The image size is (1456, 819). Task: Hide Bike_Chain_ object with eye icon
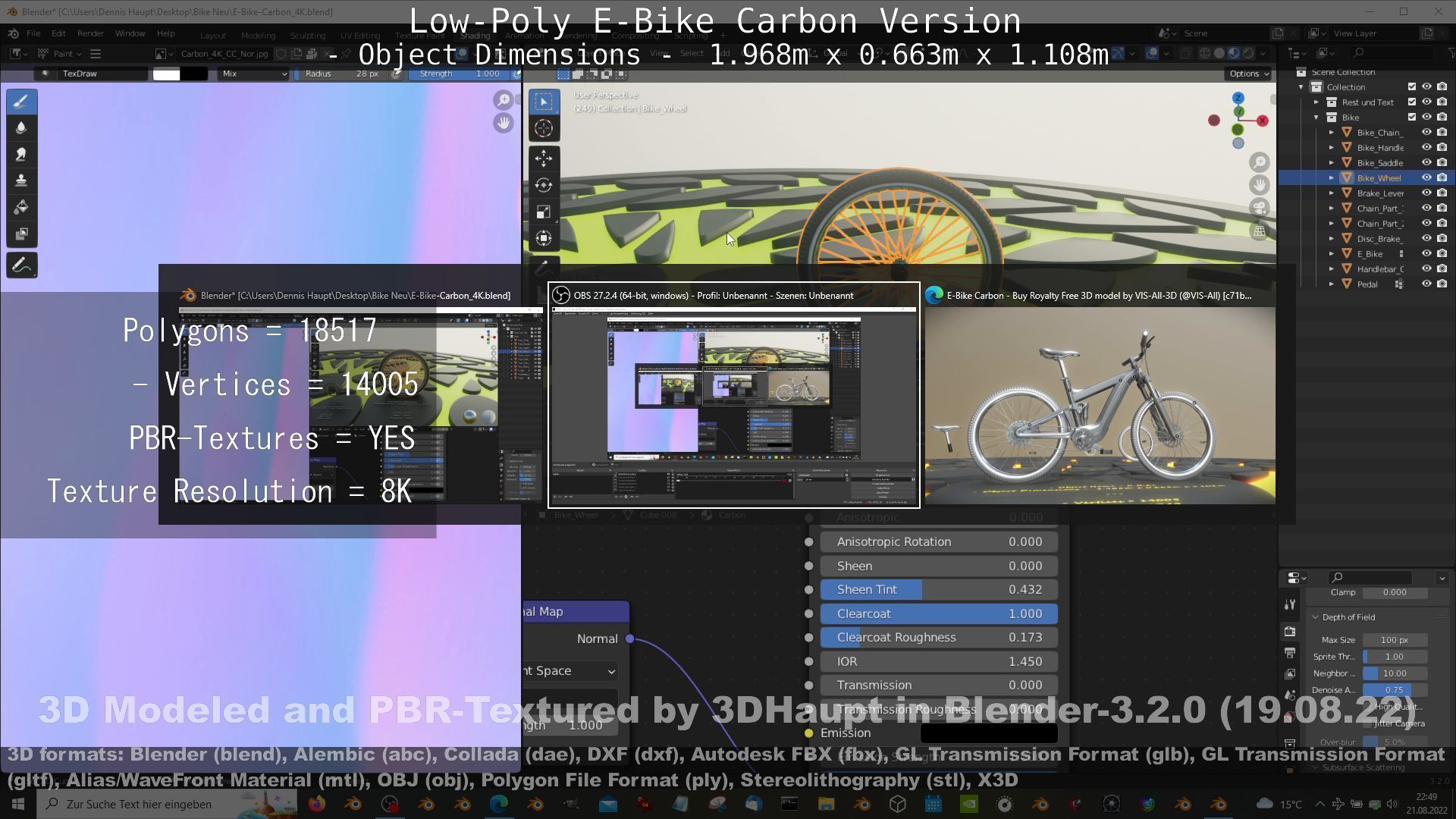(1426, 133)
